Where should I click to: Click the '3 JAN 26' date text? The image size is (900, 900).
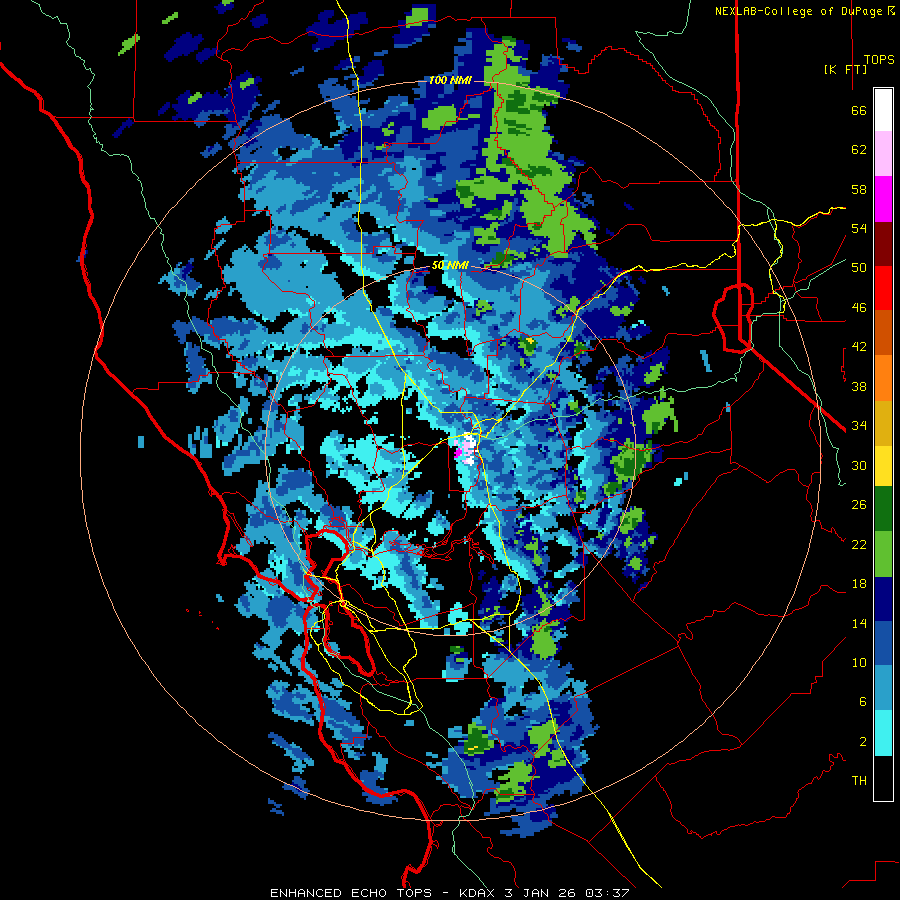coord(542,893)
